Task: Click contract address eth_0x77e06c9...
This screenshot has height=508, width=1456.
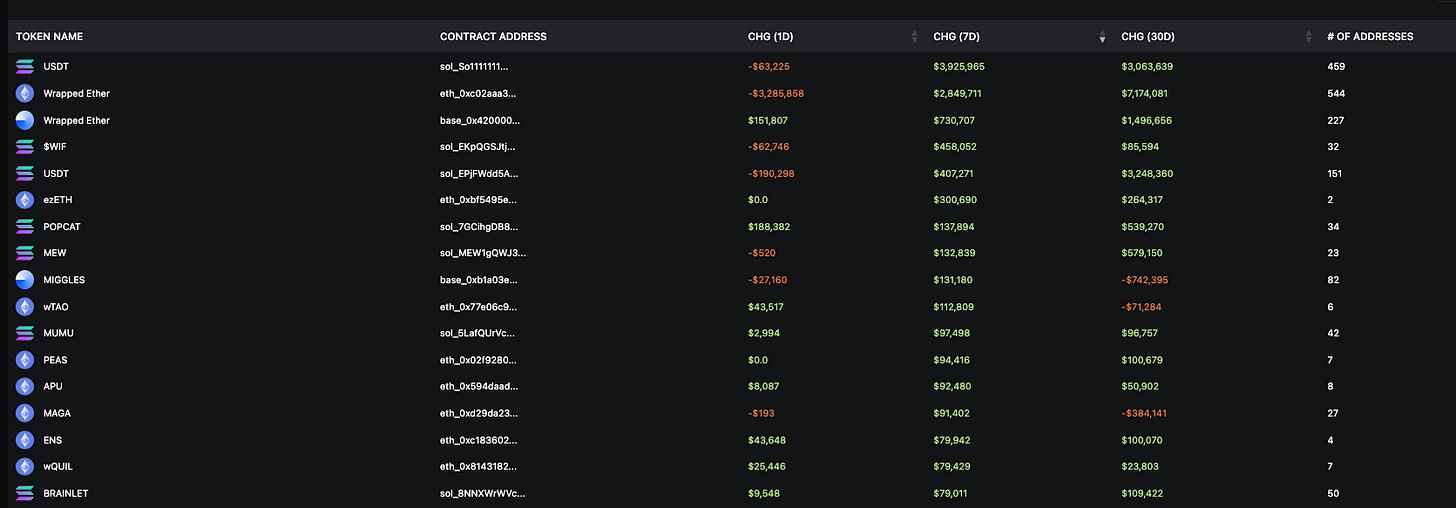Action: point(478,307)
